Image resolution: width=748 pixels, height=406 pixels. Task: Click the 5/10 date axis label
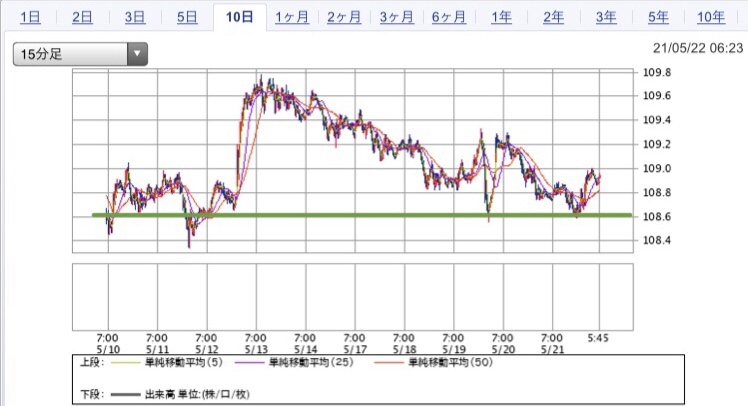[x=108, y=349]
